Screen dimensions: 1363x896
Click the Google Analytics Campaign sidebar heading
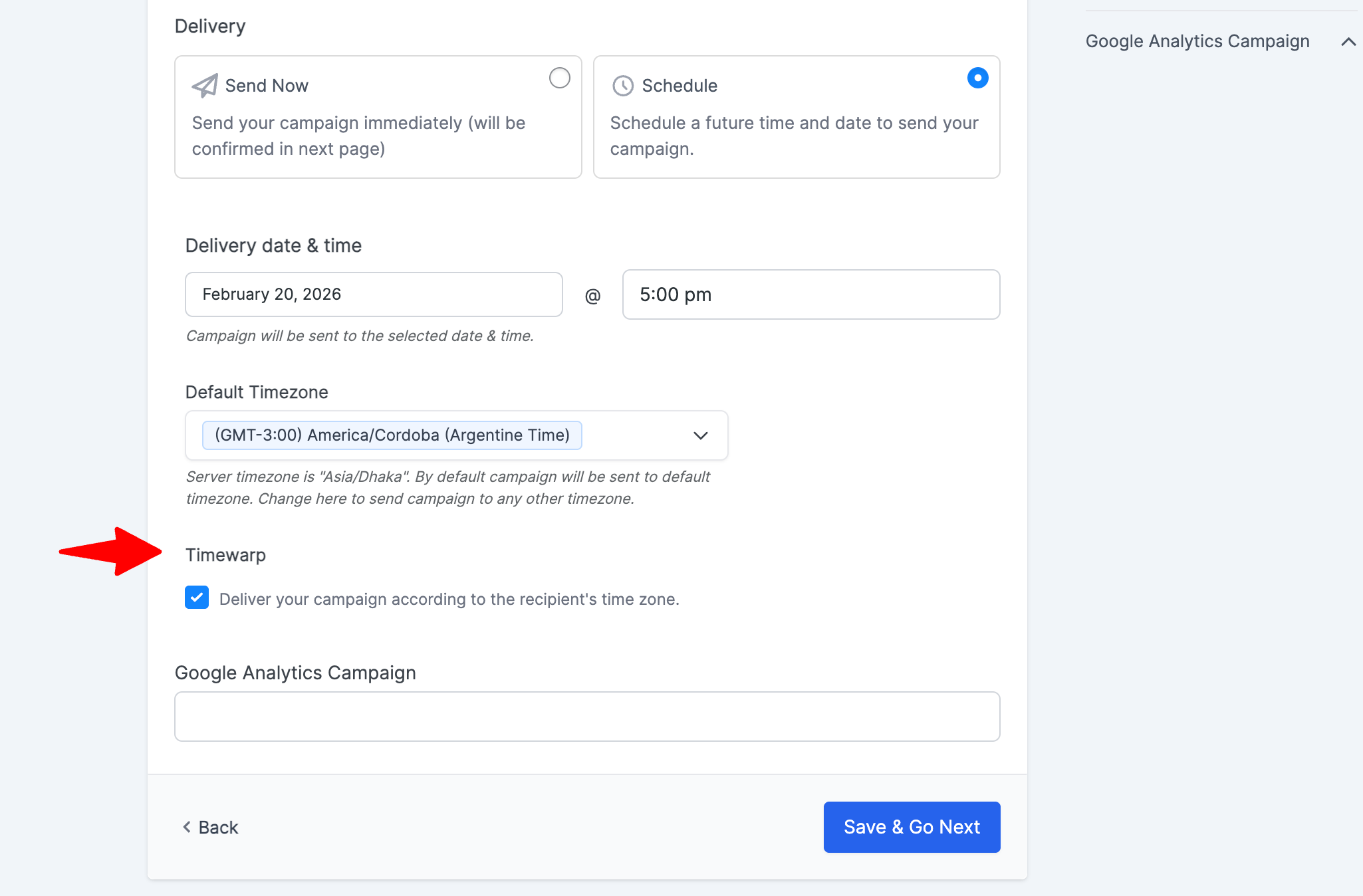1197,41
